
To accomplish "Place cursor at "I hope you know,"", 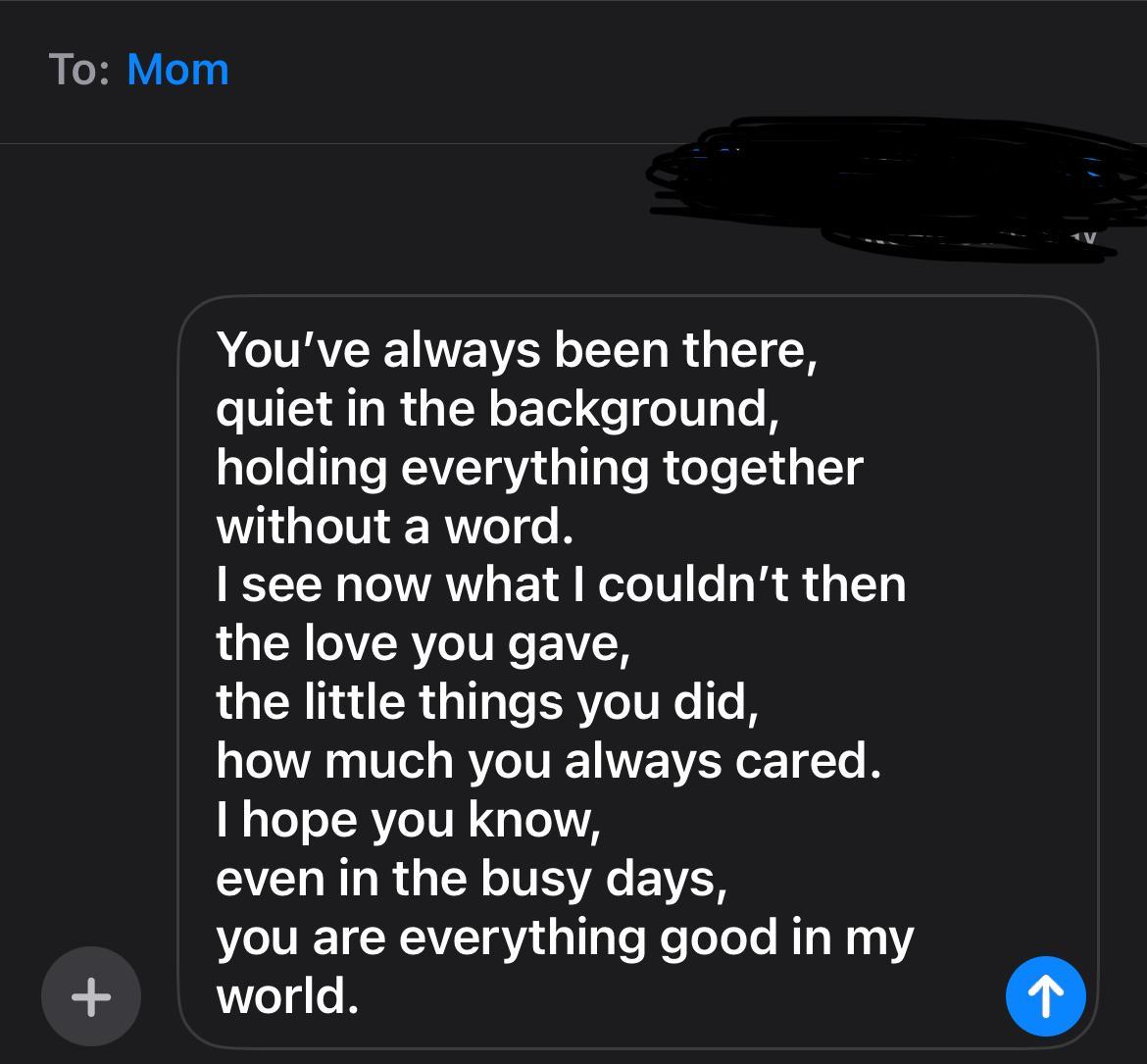I will [x=407, y=820].
